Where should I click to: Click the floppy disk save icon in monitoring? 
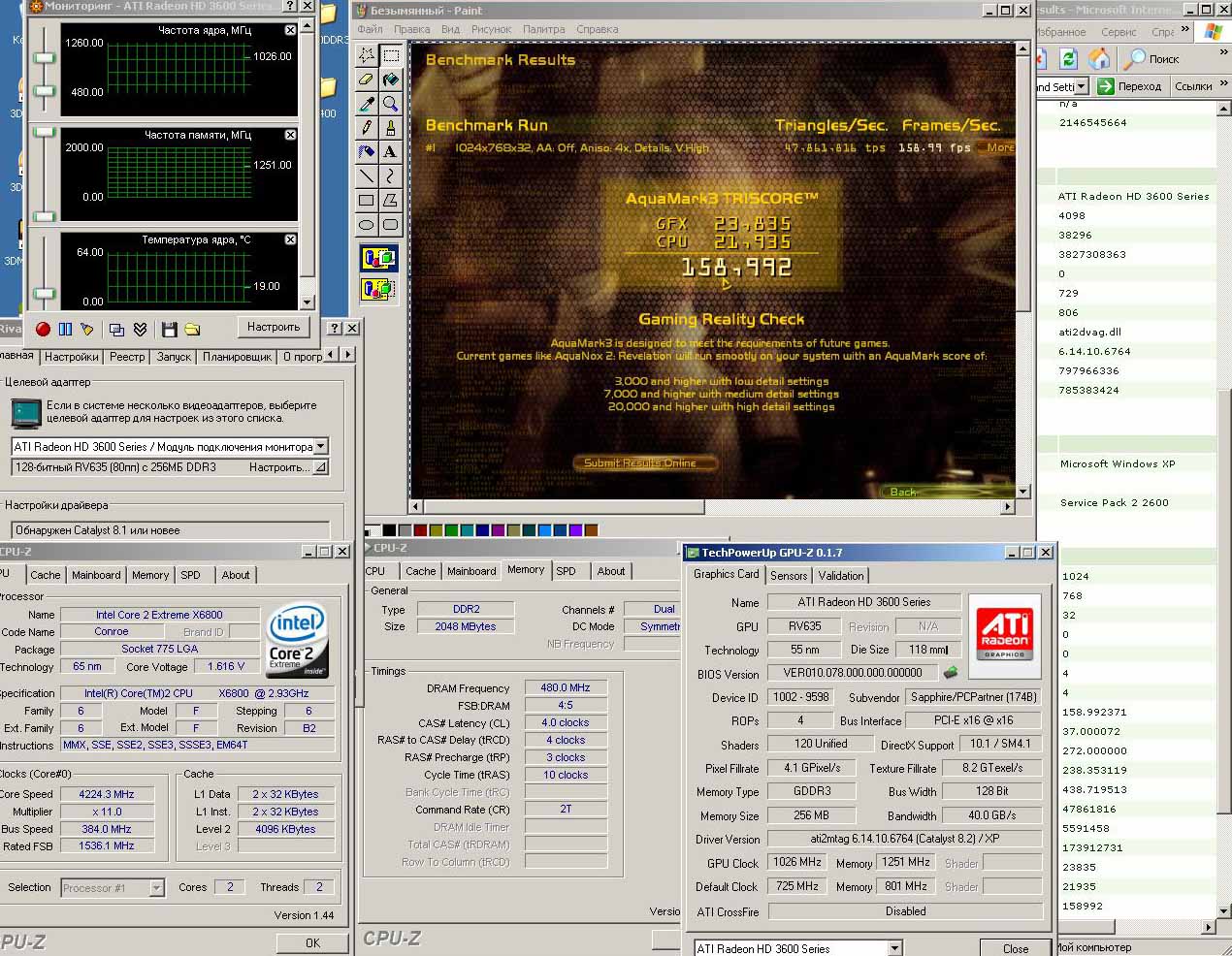click(x=169, y=330)
